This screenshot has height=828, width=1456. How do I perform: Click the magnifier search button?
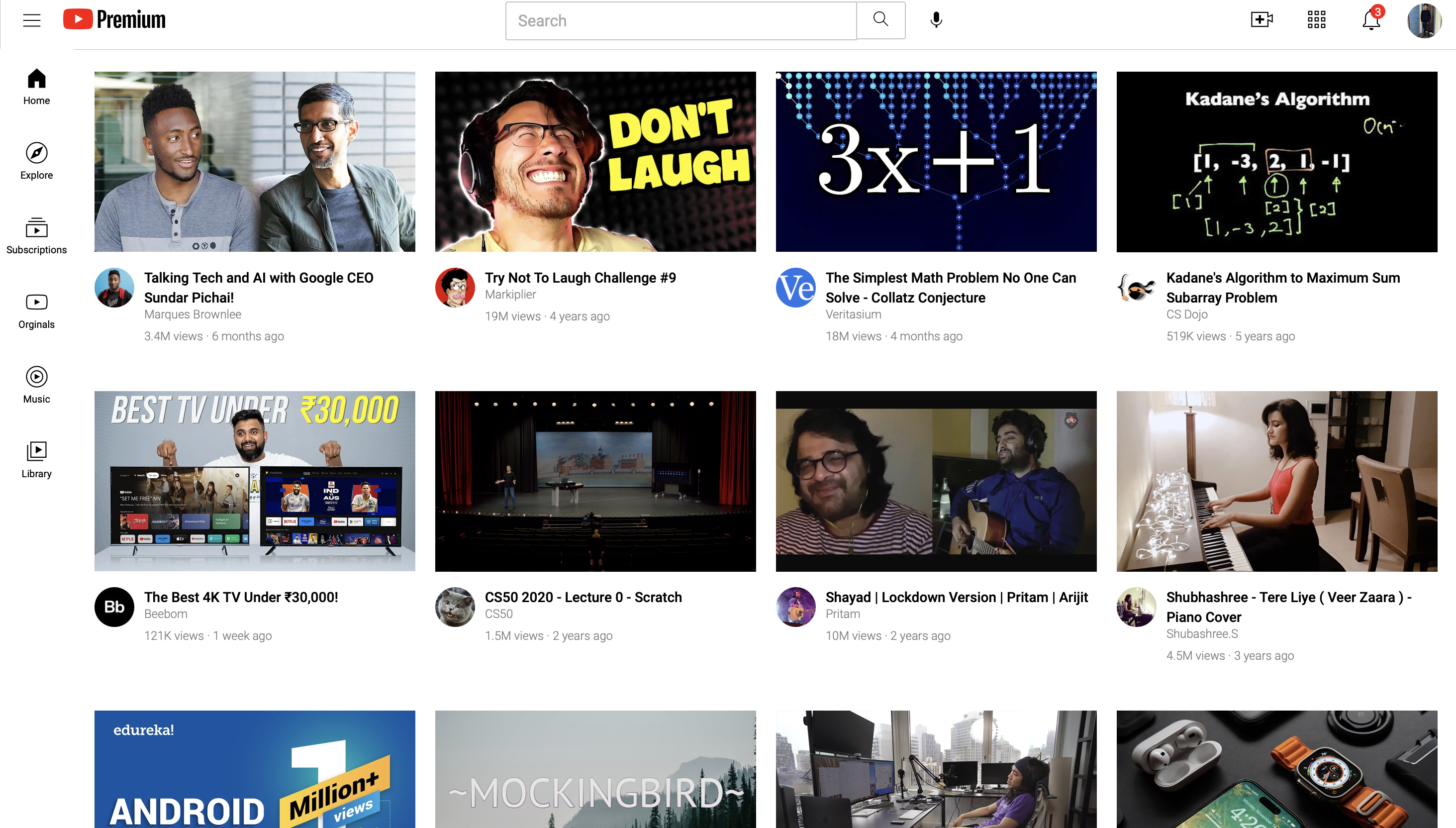[880, 20]
